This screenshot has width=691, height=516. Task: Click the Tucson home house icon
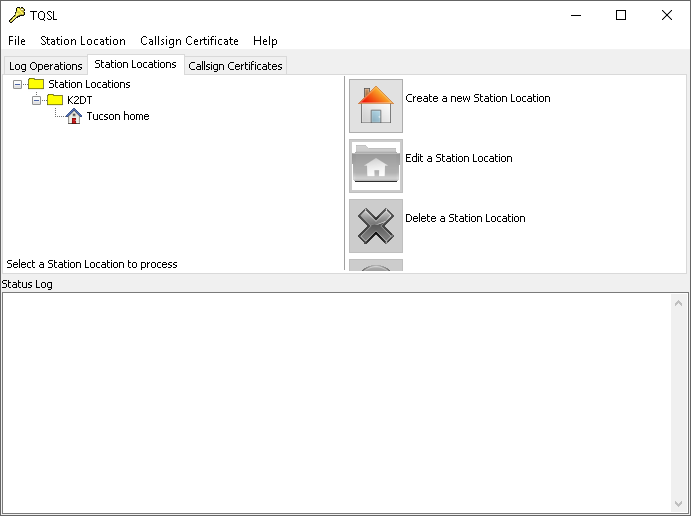point(74,116)
